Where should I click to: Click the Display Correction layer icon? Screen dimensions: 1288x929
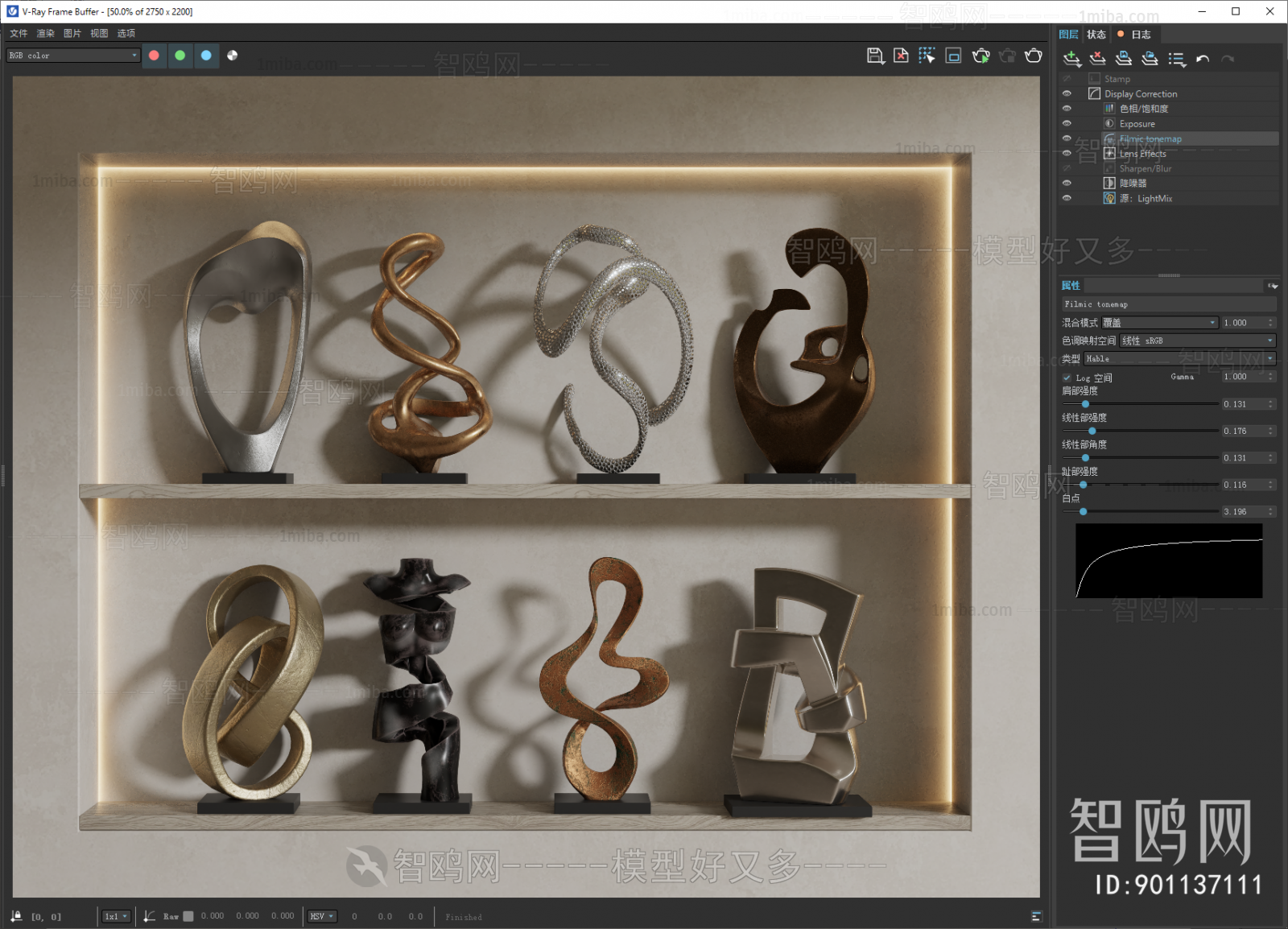tap(1095, 94)
